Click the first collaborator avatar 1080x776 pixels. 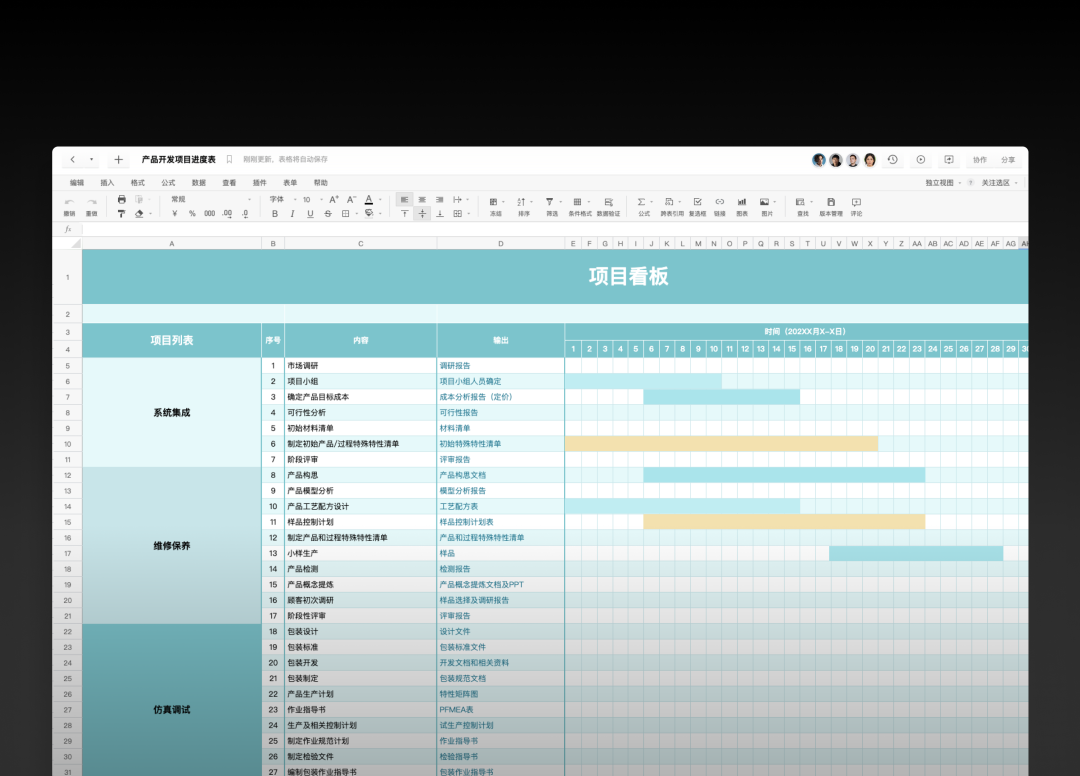819,160
